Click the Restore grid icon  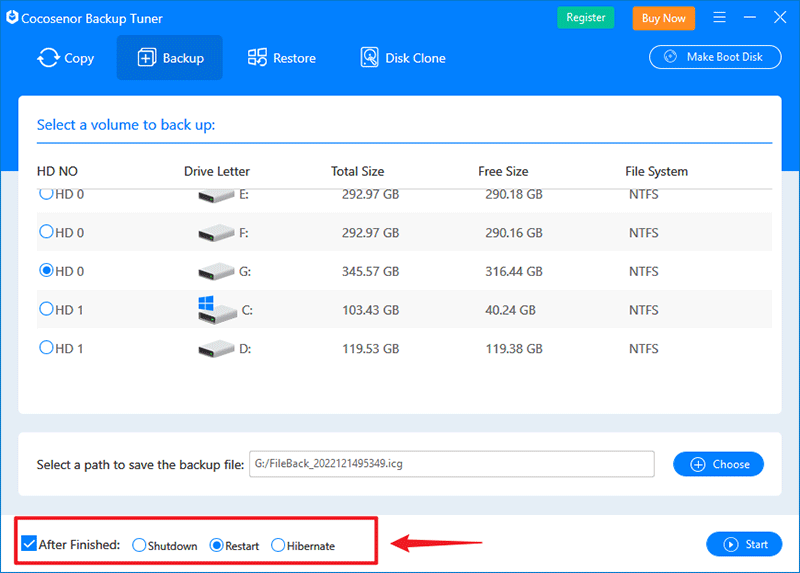[257, 58]
